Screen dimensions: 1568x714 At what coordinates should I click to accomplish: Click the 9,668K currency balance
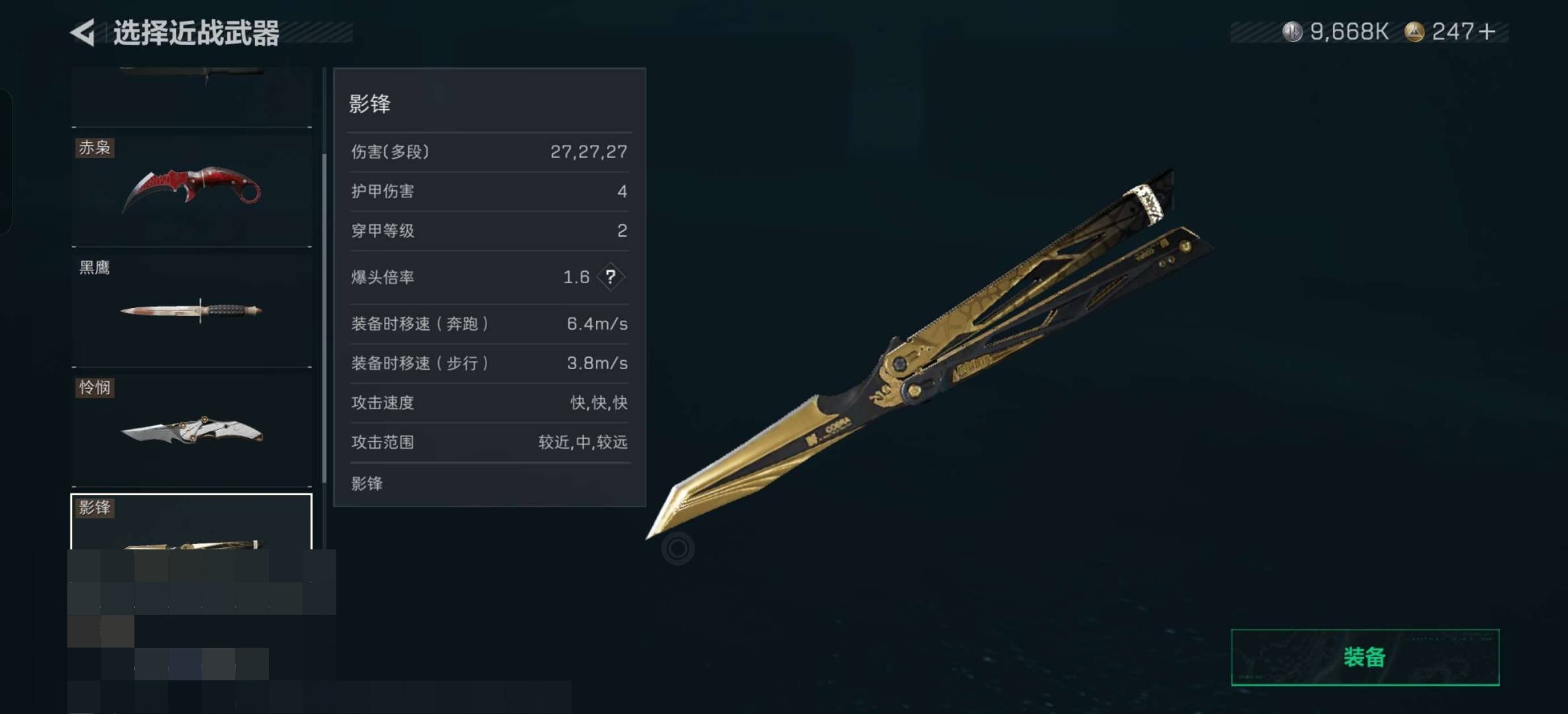coord(1349,32)
